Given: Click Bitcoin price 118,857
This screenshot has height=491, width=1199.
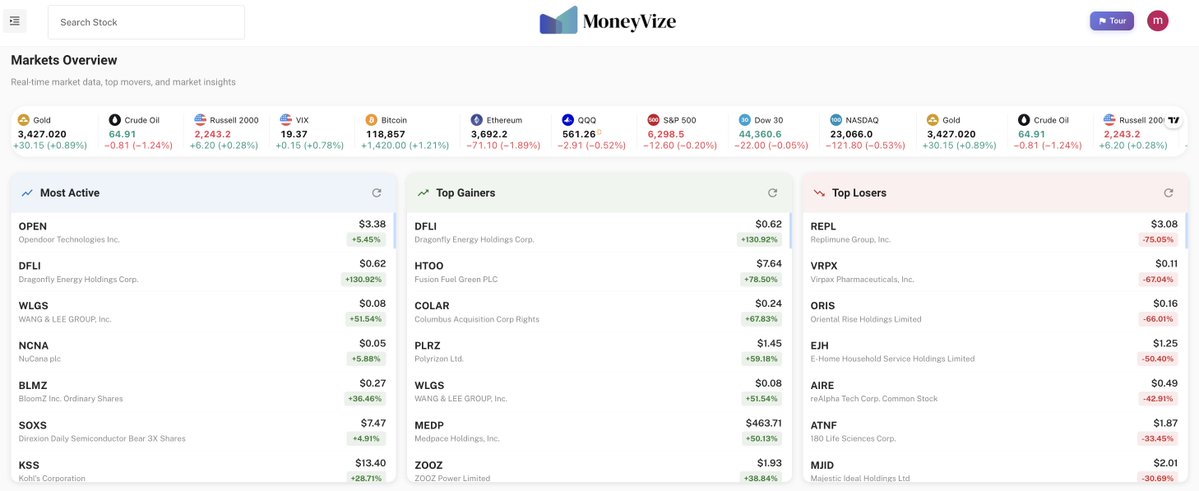Looking at the screenshot, I should click(x=384, y=134).
